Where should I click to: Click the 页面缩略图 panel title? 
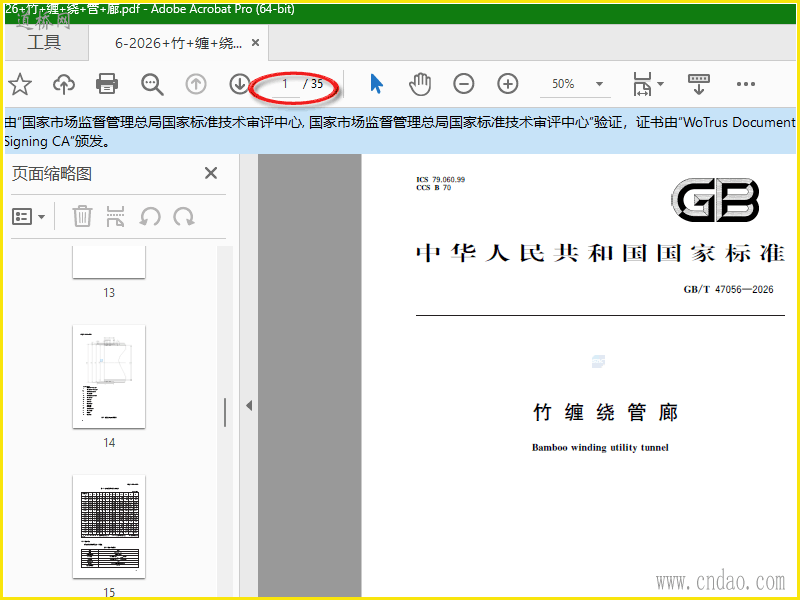(x=52, y=174)
